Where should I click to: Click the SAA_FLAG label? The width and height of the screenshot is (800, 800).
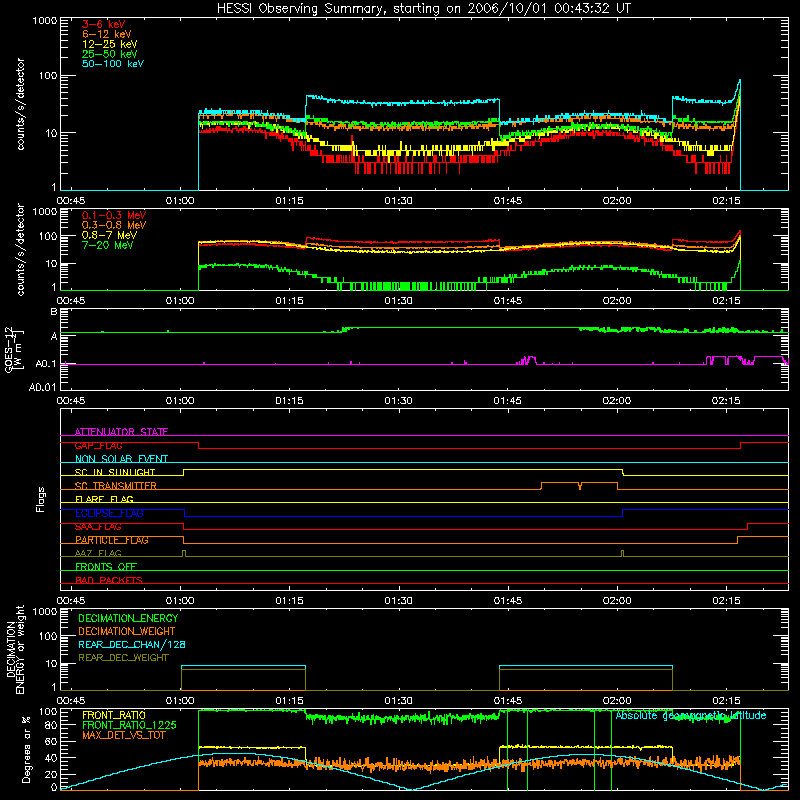click(98, 527)
